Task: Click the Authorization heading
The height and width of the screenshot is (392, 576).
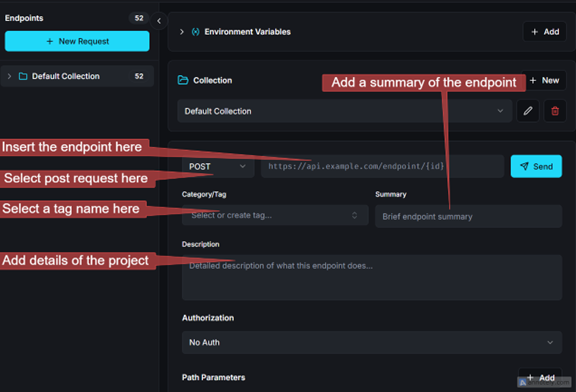Action: pyautogui.click(x=208, y=318)
